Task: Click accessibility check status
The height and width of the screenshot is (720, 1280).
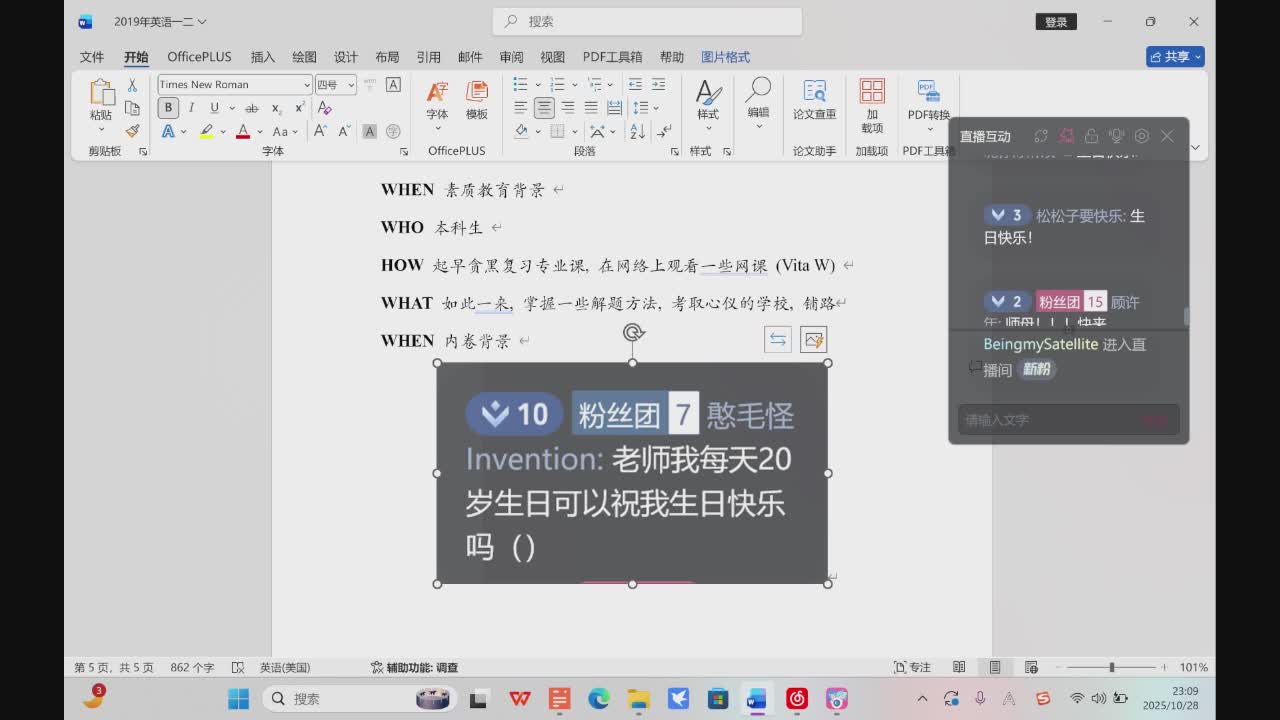Action: (414, 667)
